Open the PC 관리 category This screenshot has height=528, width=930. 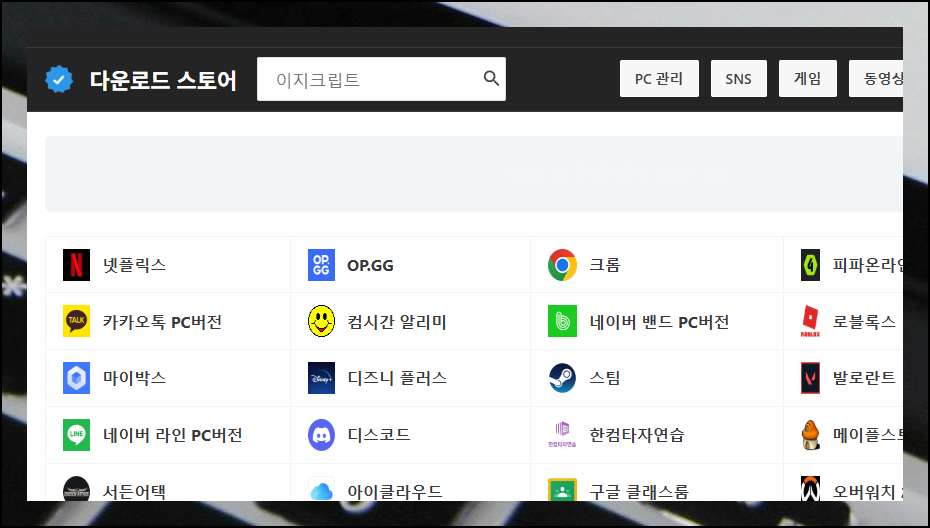(x=659, y=78)
